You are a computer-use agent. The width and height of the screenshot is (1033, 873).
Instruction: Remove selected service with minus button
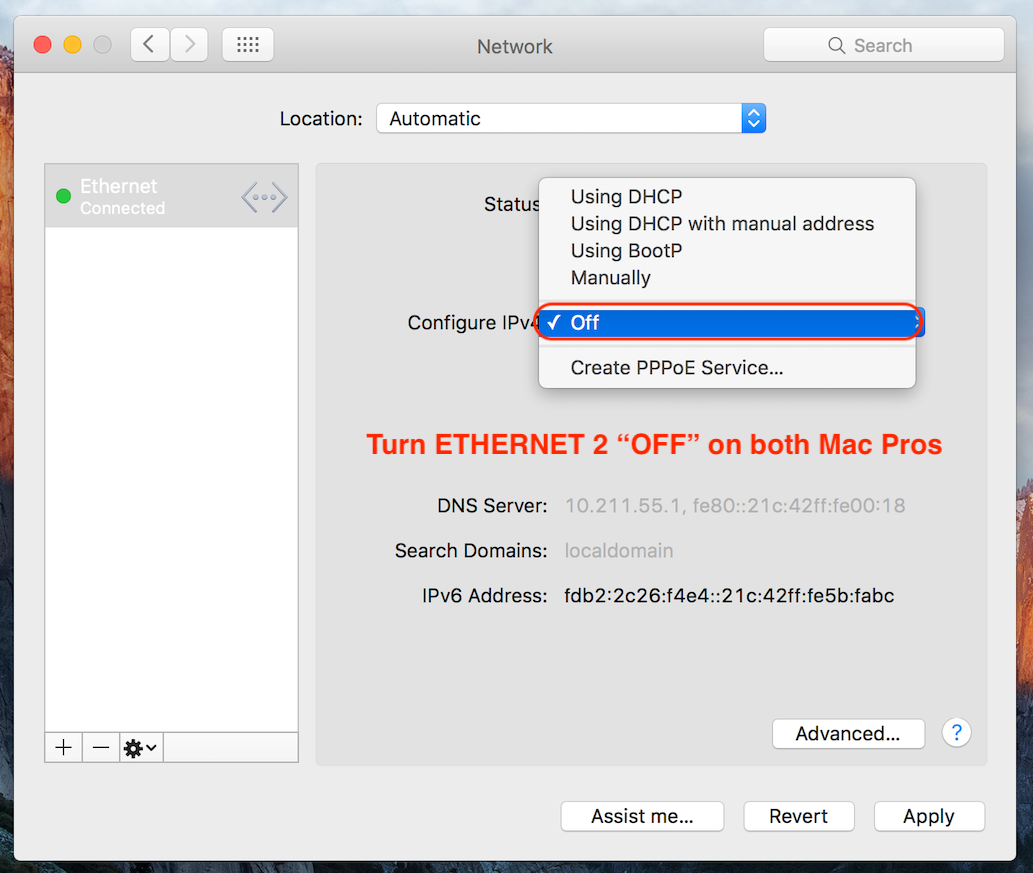(x=101, y=747)
